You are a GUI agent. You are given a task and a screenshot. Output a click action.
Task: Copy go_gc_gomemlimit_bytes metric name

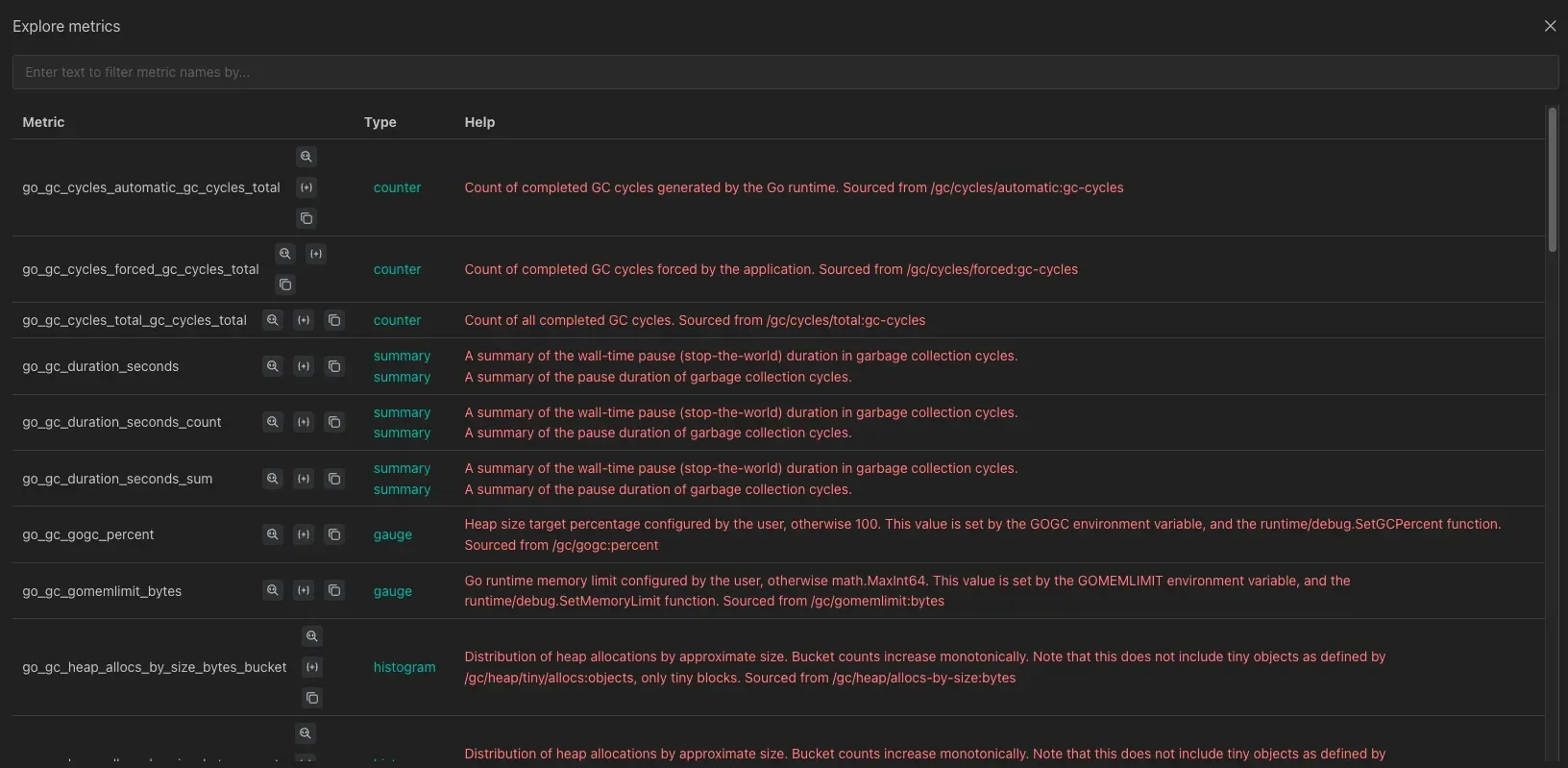[334, 590]
